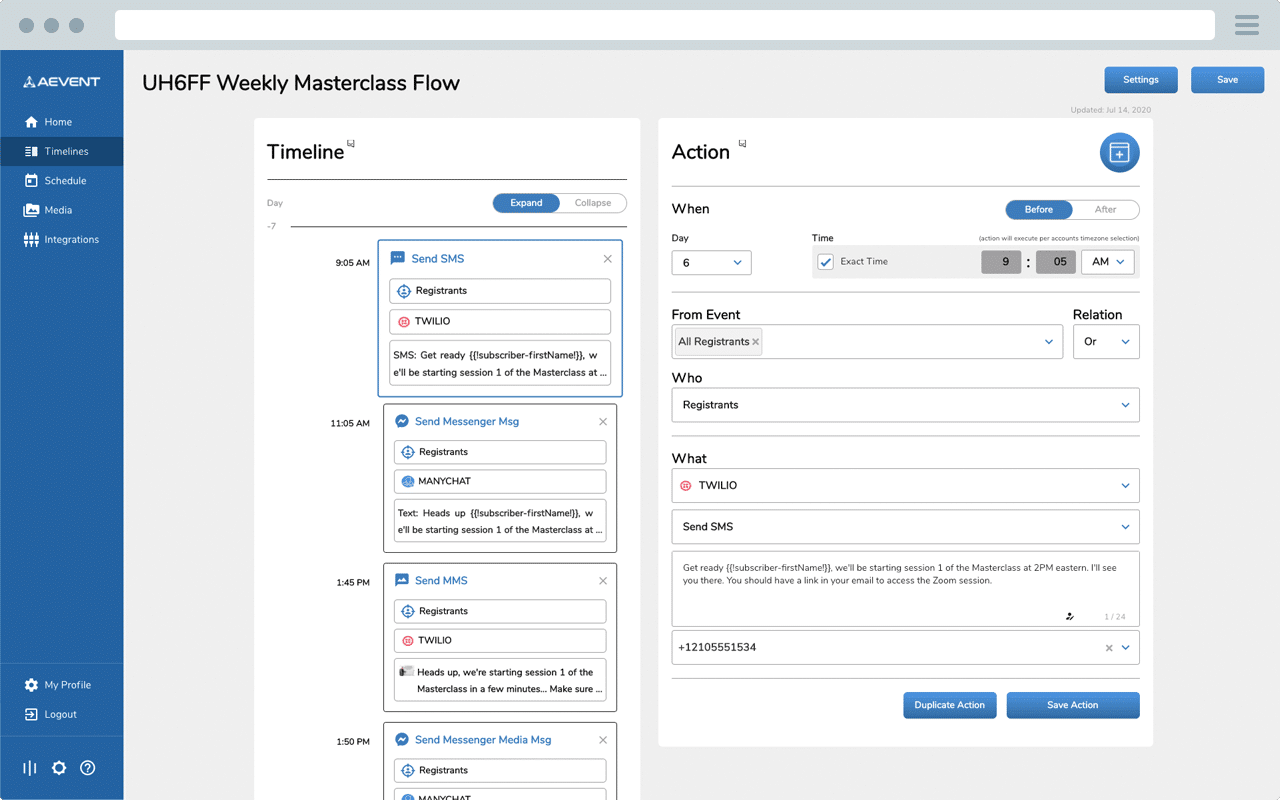1280x800 pixels.
Task: Clear the phone number +12105551534 field
Action: click(1108, 648)
